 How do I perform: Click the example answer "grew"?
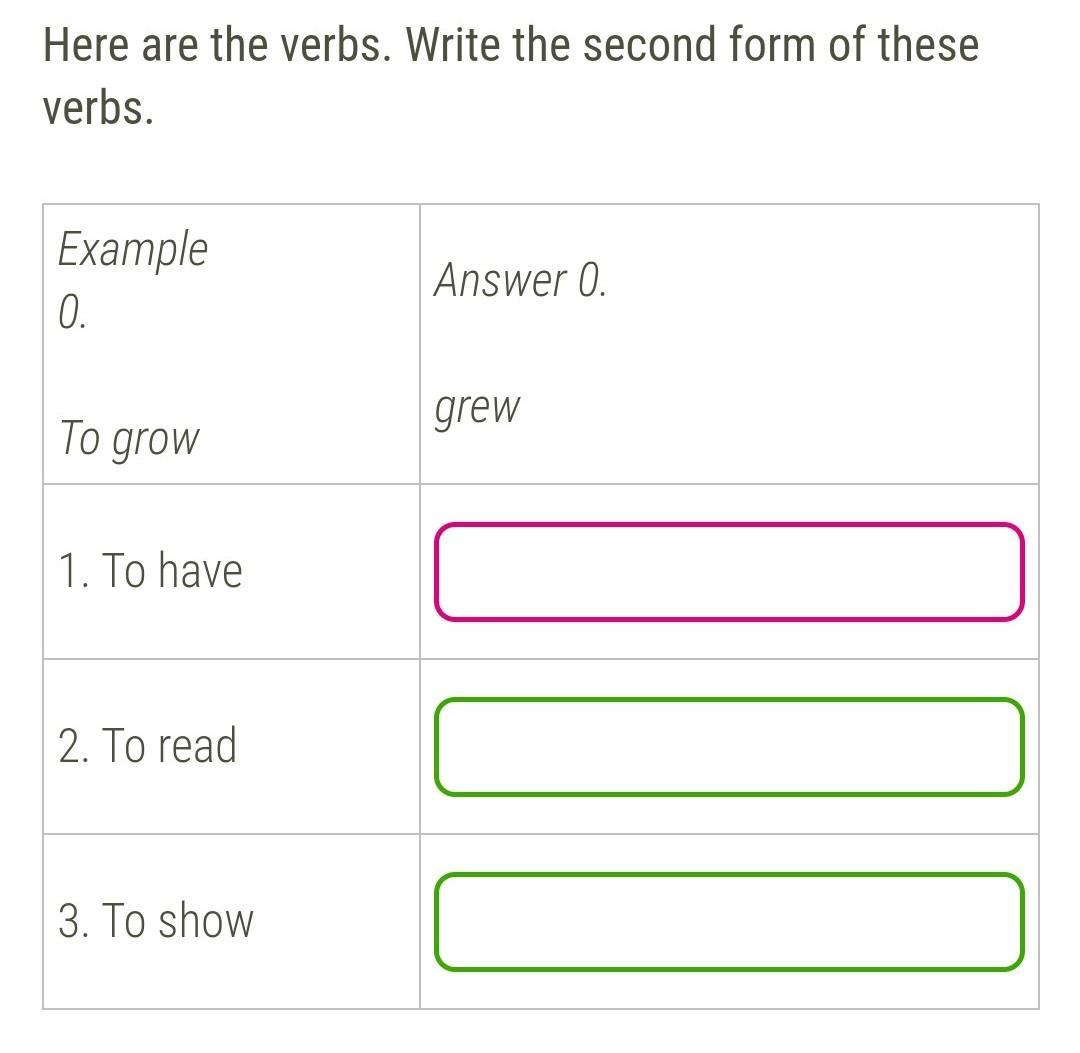click(x=477, y=409)
